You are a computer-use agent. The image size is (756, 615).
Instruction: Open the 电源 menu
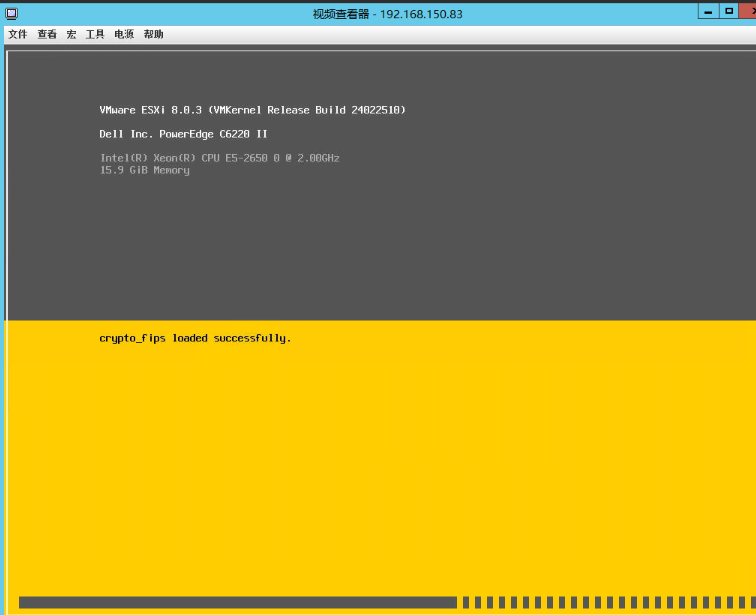pyautogui.click(x=124, y=34)
